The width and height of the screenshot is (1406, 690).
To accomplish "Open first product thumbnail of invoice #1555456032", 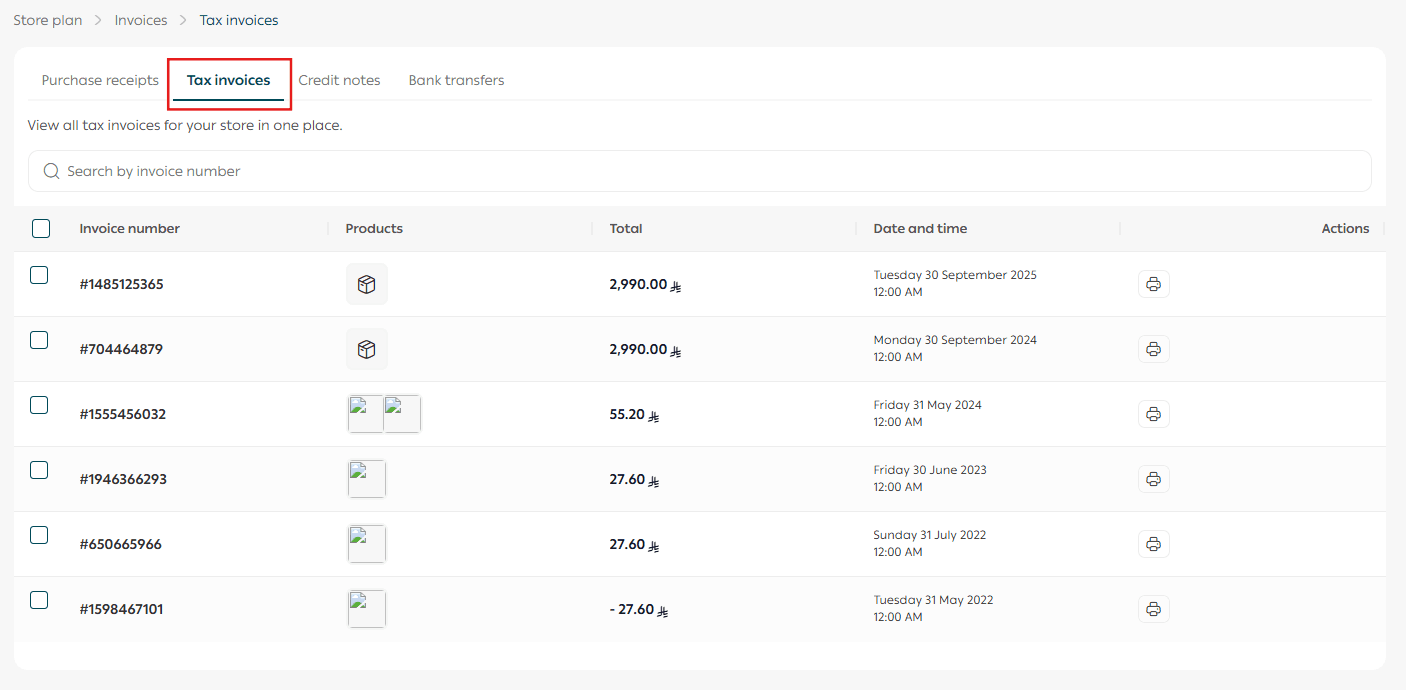I will [x=366, y=414].
